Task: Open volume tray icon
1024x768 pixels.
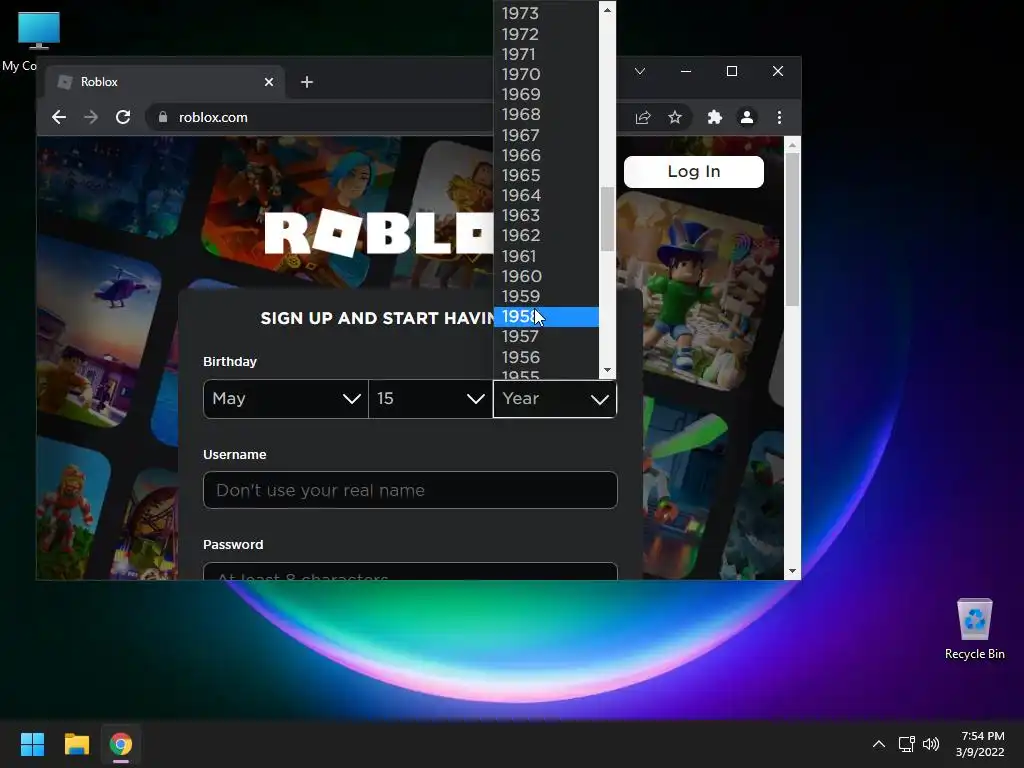Action: point(931,744)
